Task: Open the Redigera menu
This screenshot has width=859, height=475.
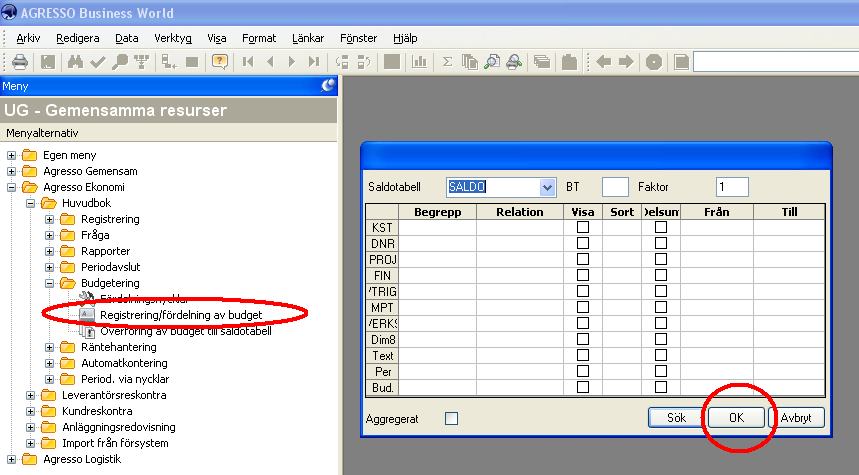Action: pyautogui.click(x=78, y=38)
